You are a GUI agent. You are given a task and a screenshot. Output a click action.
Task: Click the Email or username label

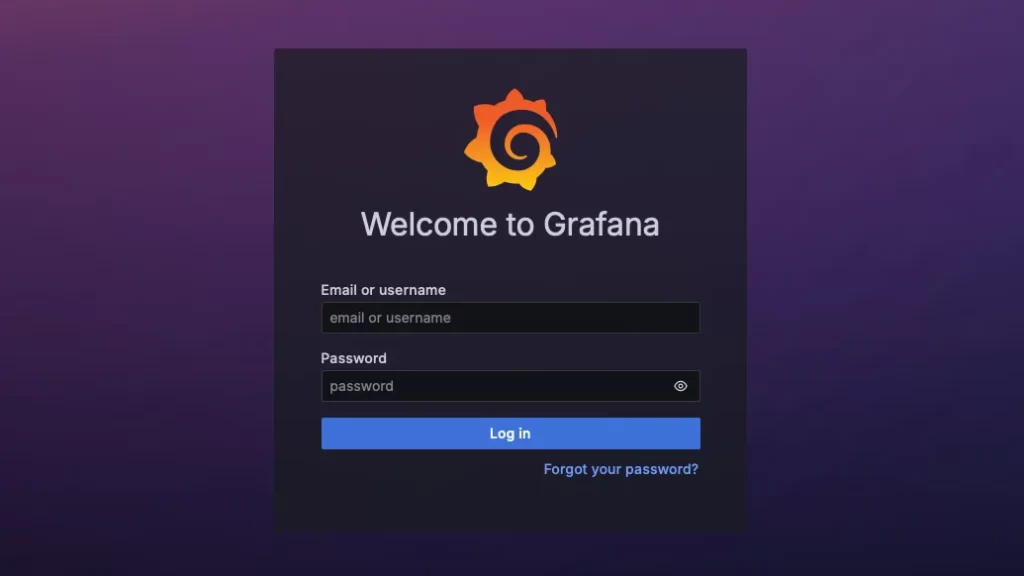pos(383,290)
